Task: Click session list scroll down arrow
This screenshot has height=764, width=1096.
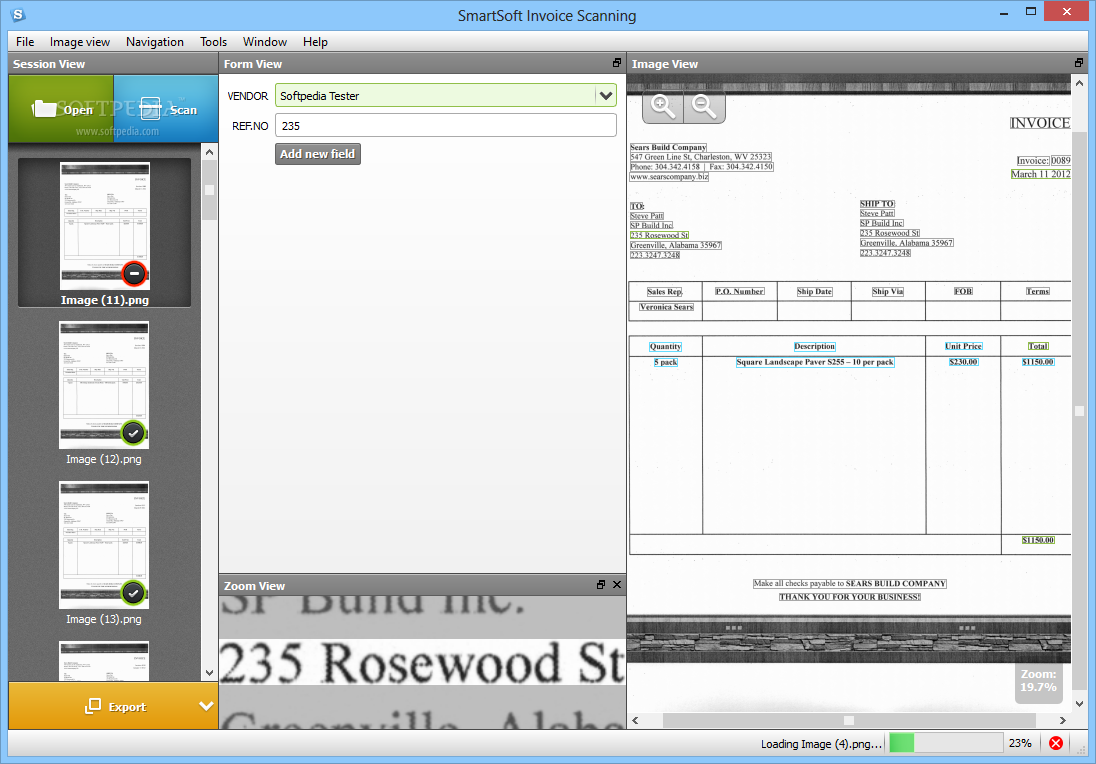Action: pos(209,673)
